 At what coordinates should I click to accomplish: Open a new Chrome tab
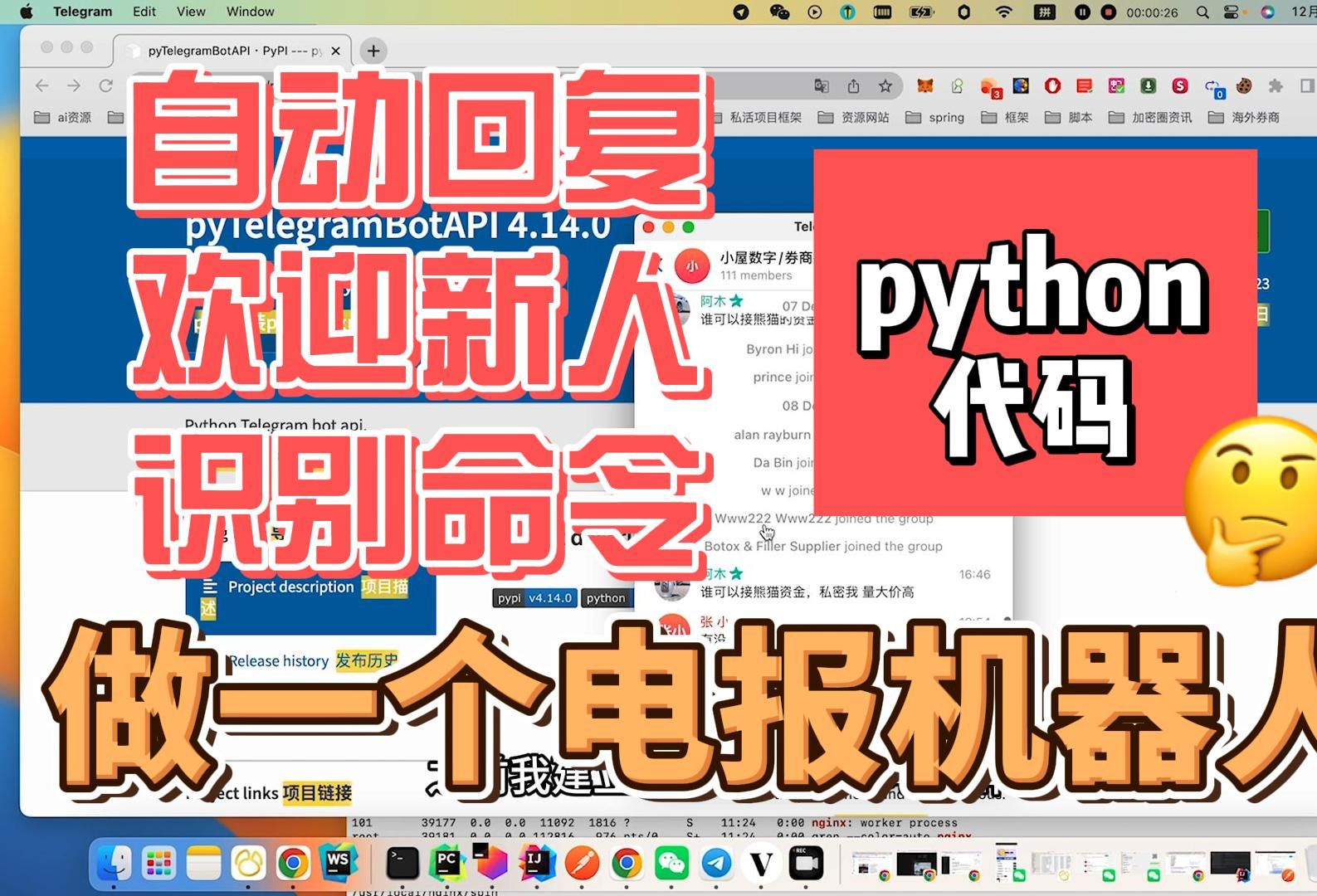(373, 51)
